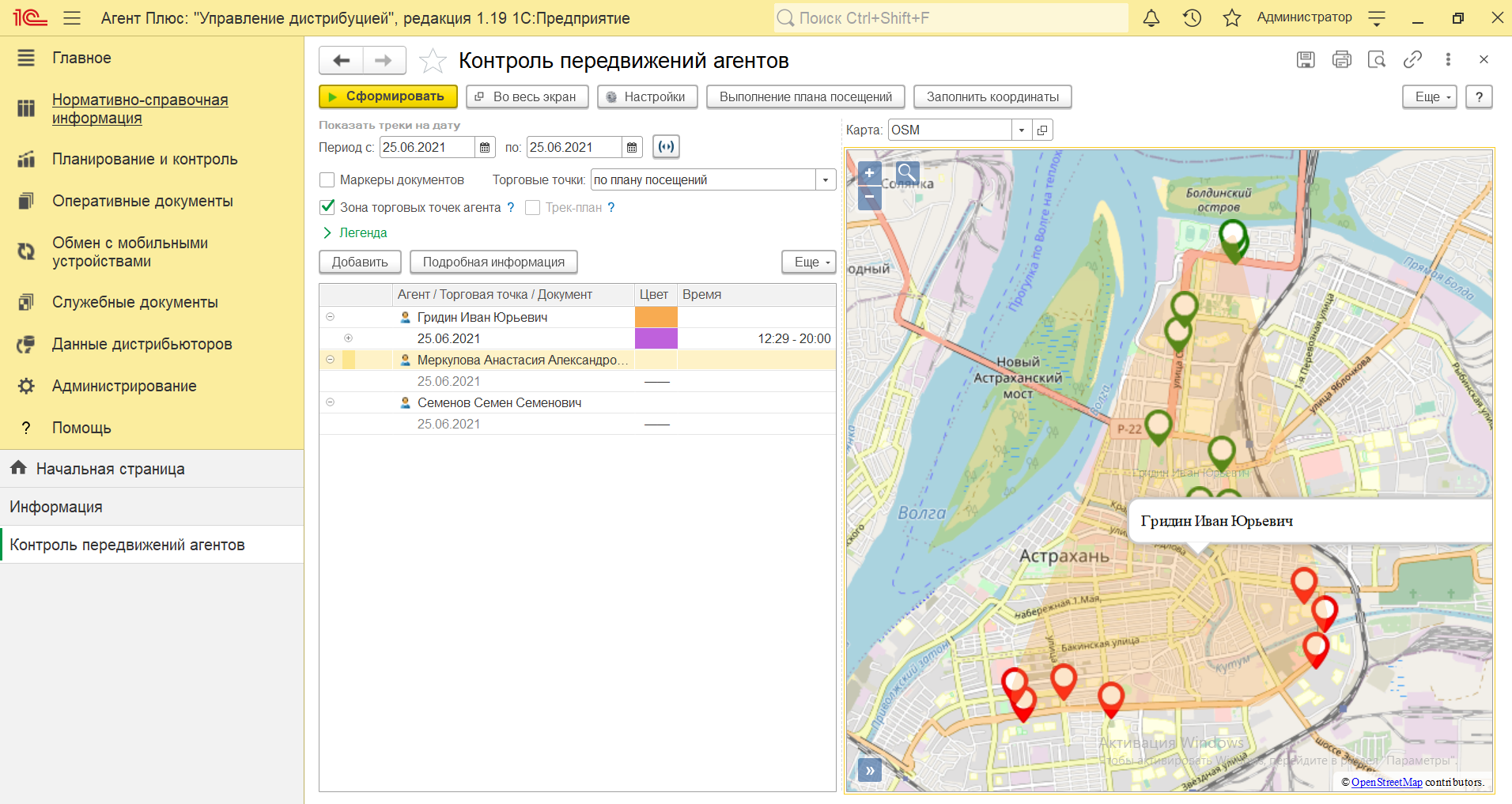Open the history clock icon
The width and height of the screenshot is (1512, 804).
coord(1192,18)
